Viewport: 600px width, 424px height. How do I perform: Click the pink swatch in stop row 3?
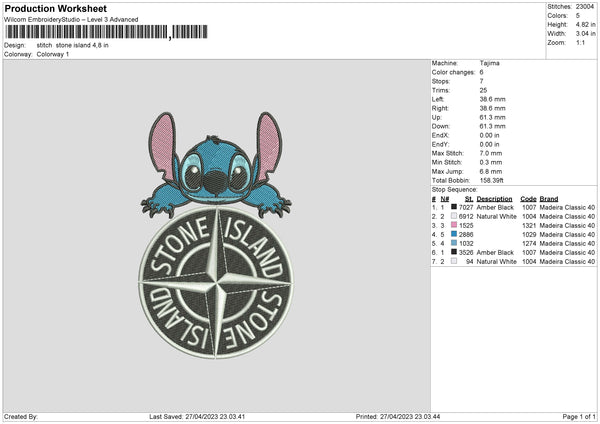coord(454,225)
